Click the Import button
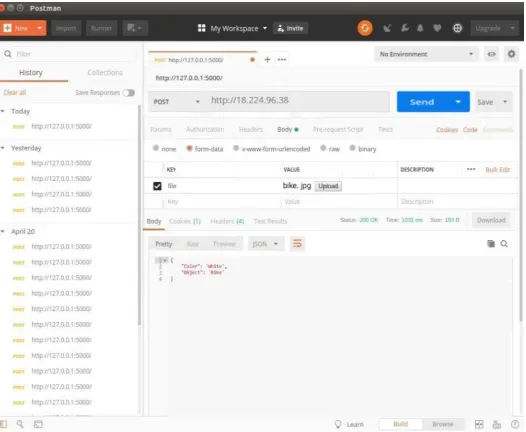Image resolution: width=526 pixels, height=432 pixels. 66,28
